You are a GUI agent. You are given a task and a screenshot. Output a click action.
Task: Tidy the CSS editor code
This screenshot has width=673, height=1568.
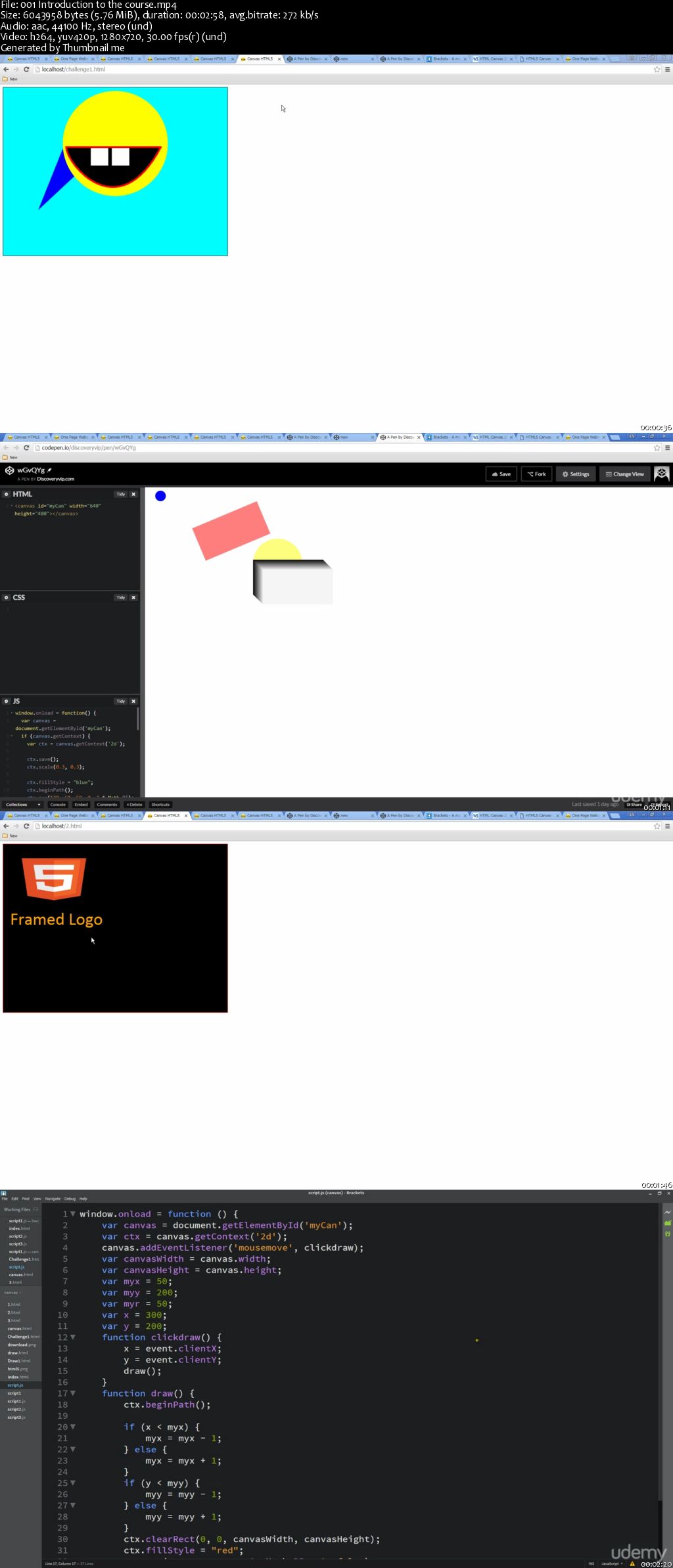pyautogui.click(x=120, y=597)
